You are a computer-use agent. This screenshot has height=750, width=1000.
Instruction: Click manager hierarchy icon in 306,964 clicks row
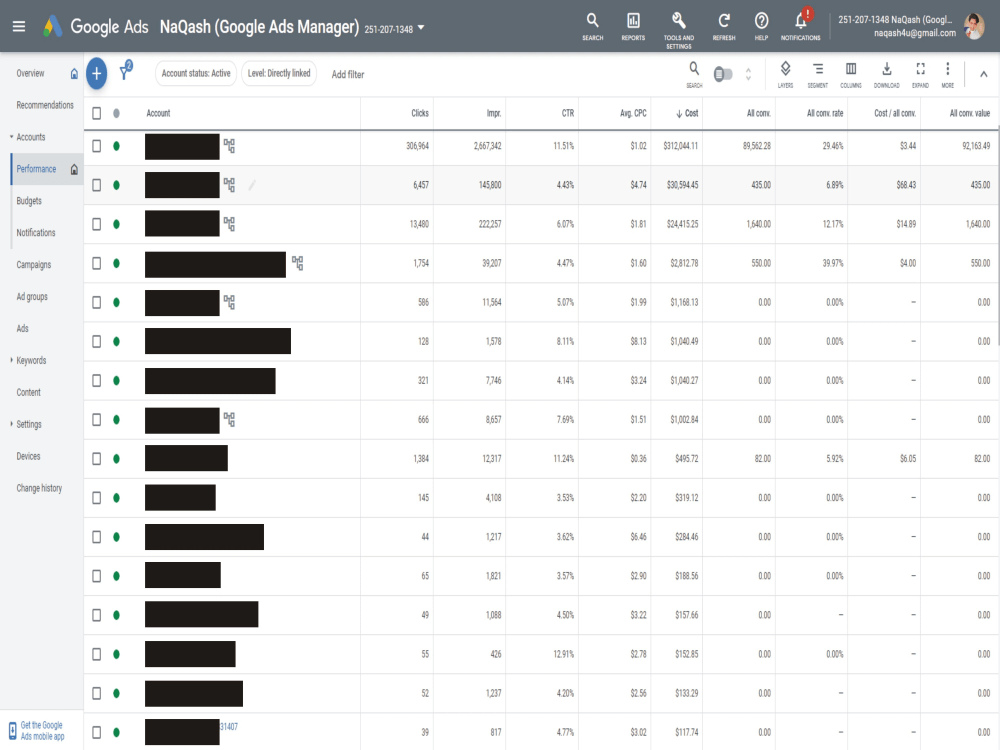(x=230, y=146)
